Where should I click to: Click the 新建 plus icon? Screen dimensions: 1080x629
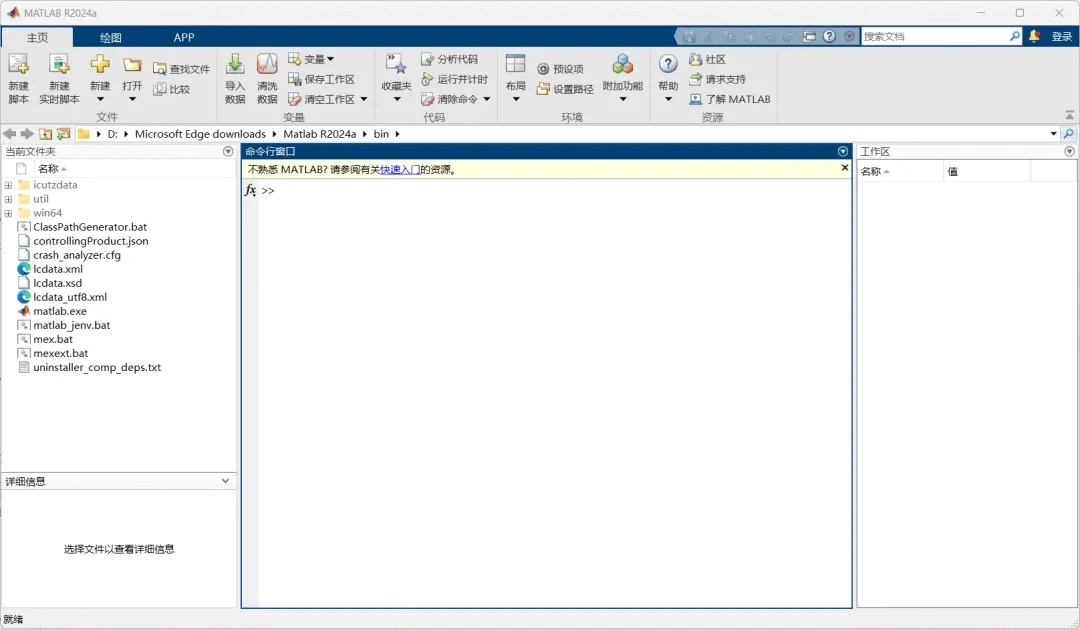coord(100,65)
